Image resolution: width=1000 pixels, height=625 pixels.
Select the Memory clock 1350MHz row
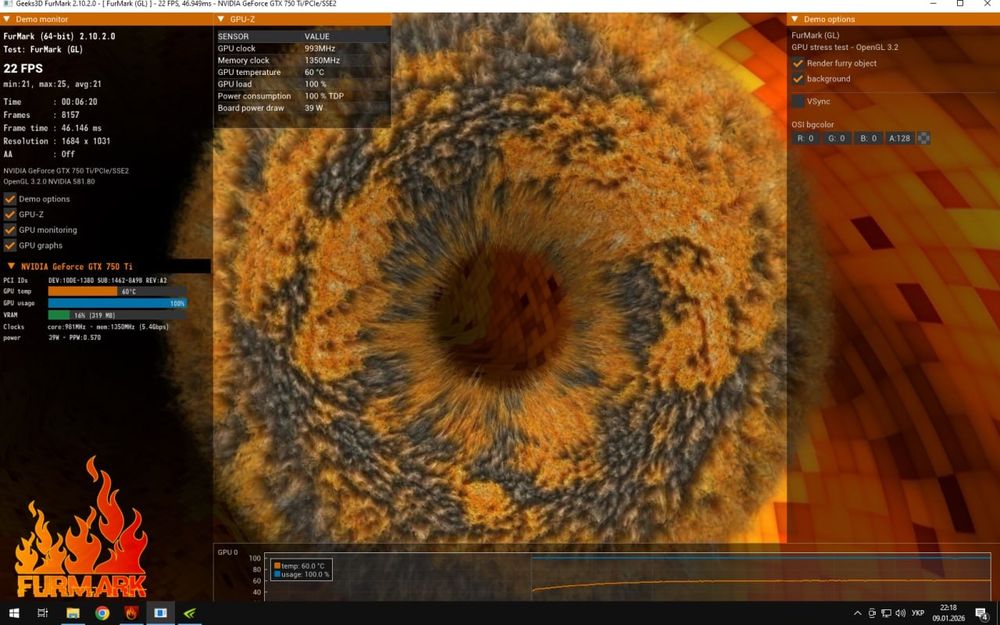tap(303, 61)
